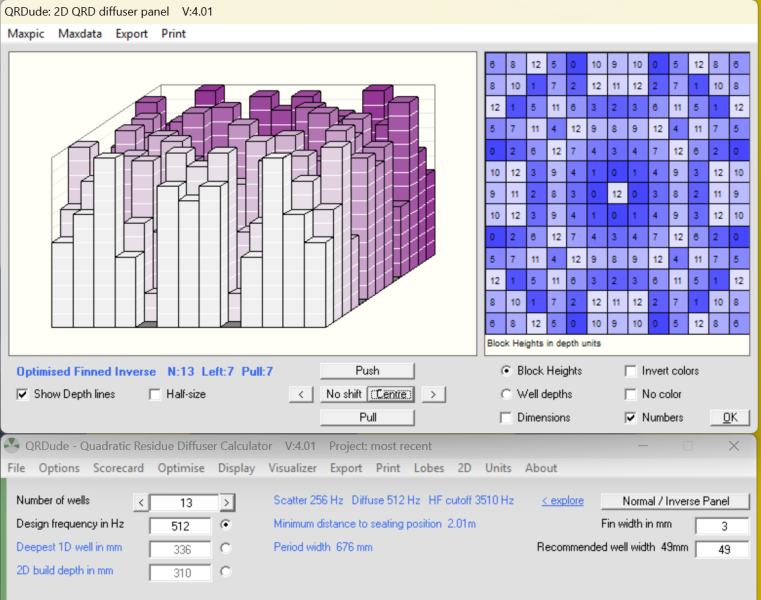The height and width of the screenshot is (600, 761).
Task: Enable the Half-size checkbox
Action: [155, 394]
